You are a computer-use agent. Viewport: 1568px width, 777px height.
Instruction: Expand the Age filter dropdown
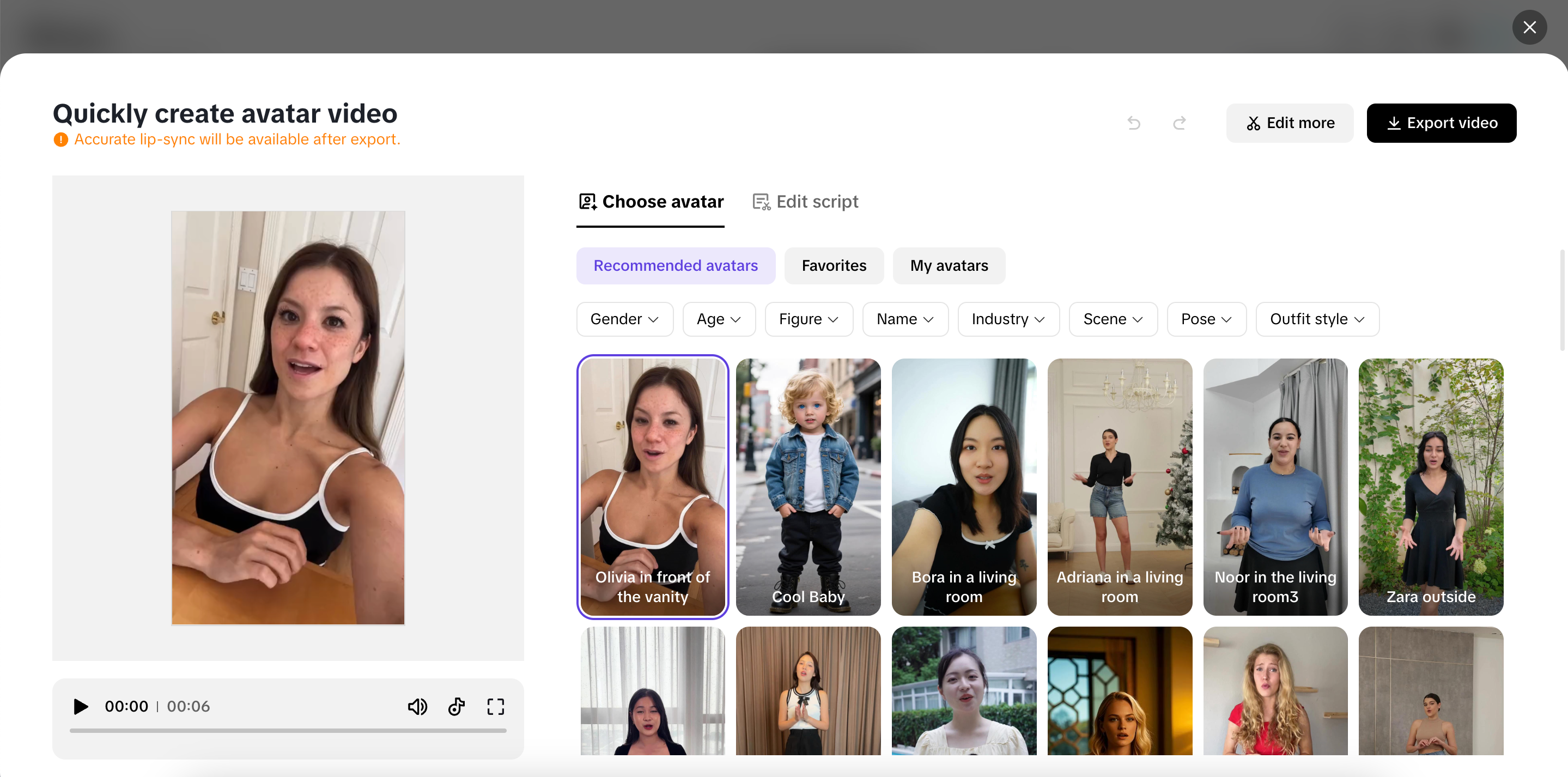[719, 319]
